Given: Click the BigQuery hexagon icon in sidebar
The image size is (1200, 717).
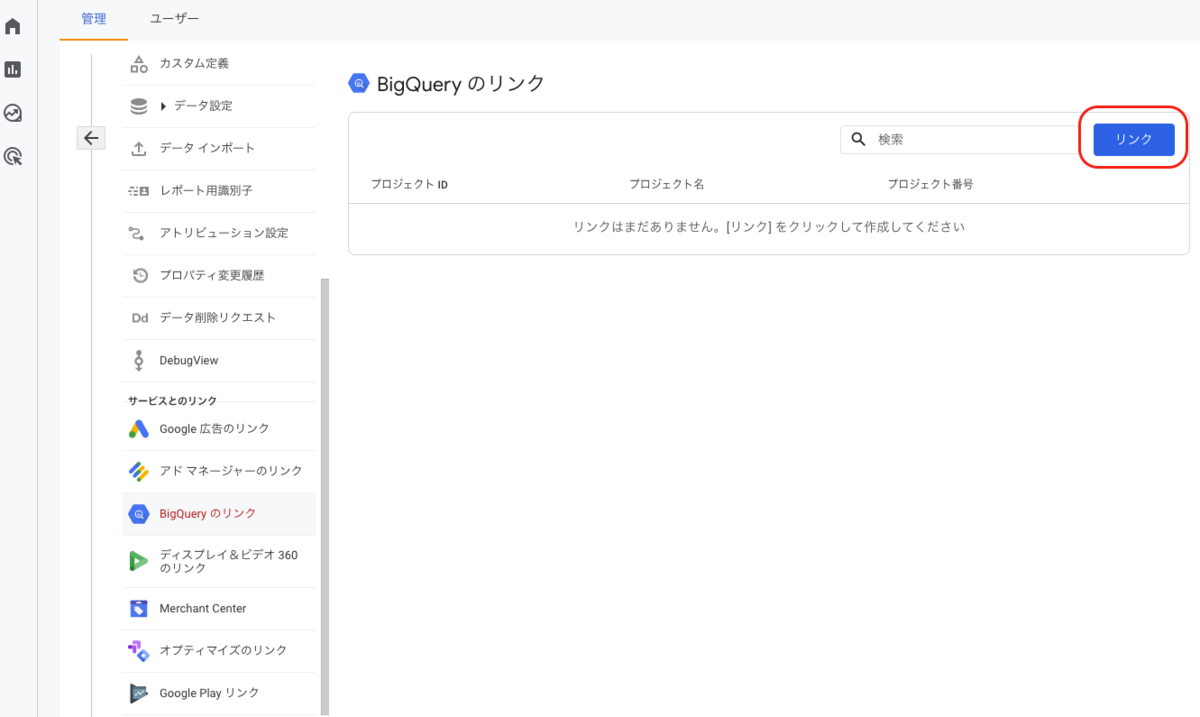Looking at the screenshot, I should pyautogui.click(x=139, y=514).
